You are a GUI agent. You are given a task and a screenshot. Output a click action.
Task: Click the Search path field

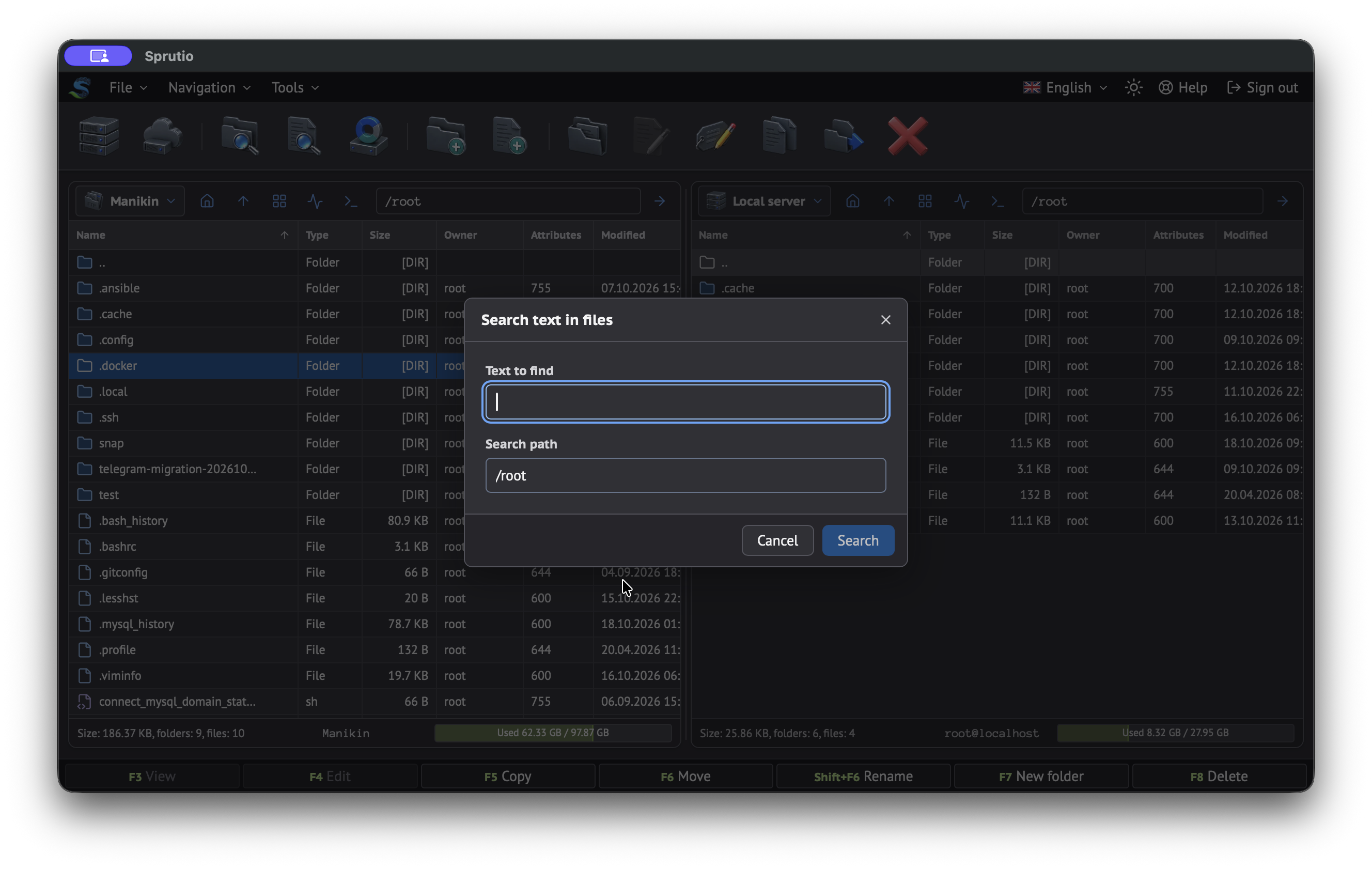685,475
